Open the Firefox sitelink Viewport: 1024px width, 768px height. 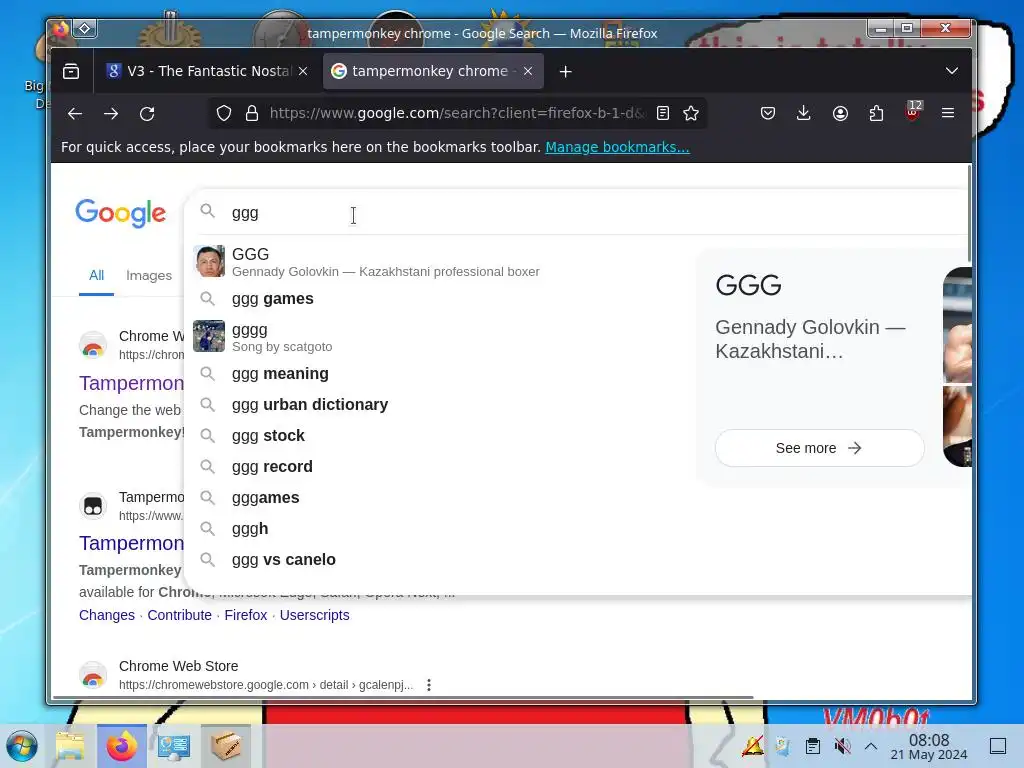246,615
